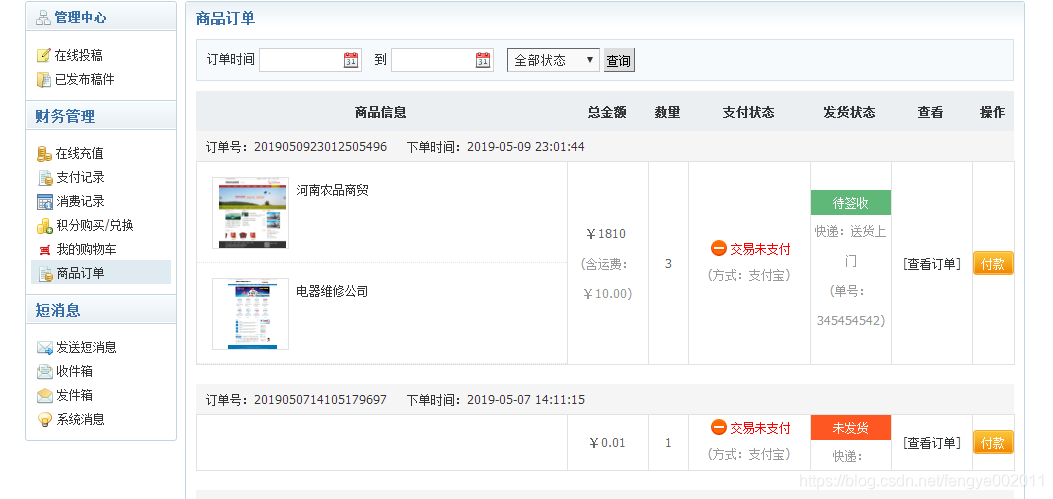Open 发送短消息 page
Image resolution: width=1053 pixels, height=499 pixels.
tap(86, 347)
